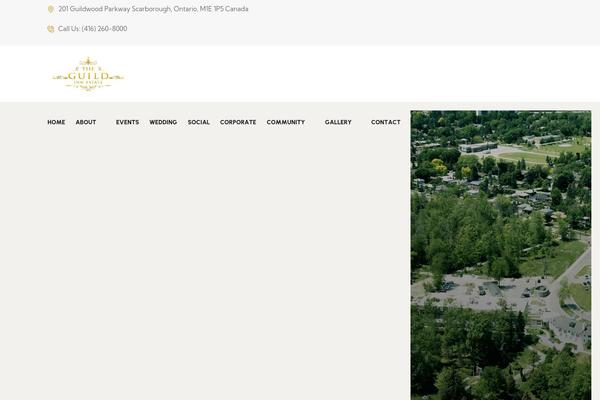
Task: Open the Events menu item
Action: click(x=127, y=122)
